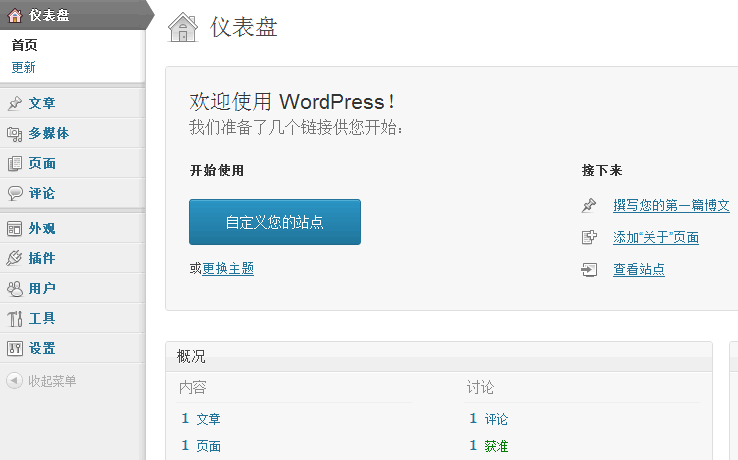Click the tools icon next to 工具

[15, 319]
